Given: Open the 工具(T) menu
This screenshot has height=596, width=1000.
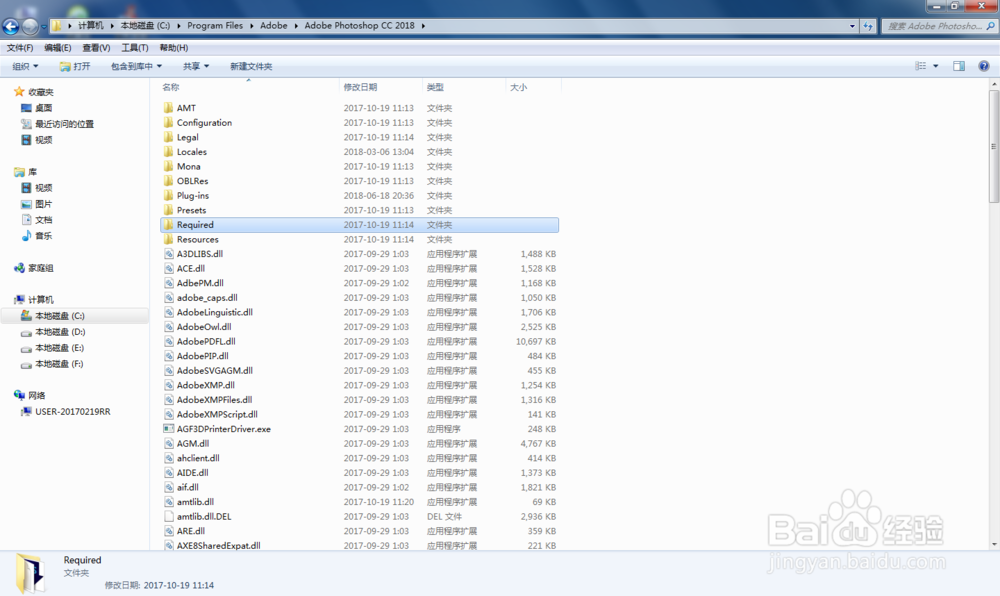Looking at the screenshot, I should pos(135,48).
